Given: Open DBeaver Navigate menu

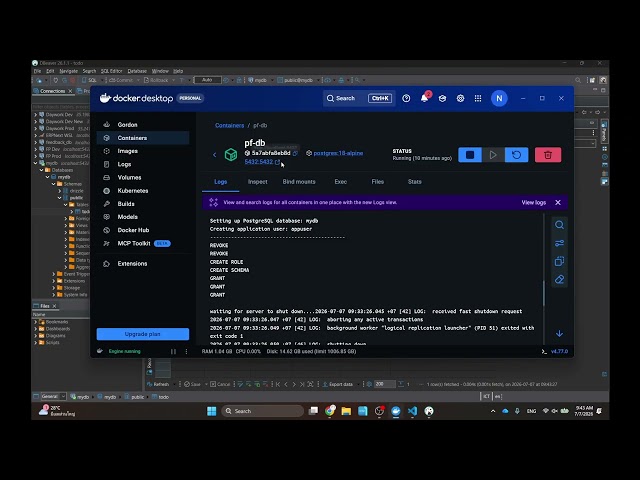Looking at the screenshot, I should 69,71.
